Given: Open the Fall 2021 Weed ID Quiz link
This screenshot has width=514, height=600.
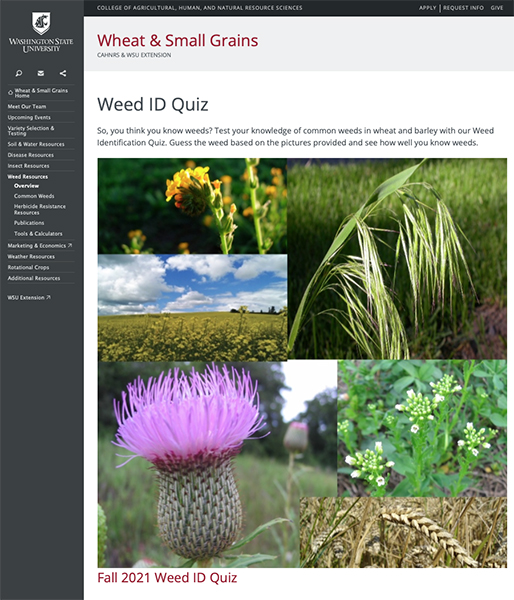Looking at the screenshot, I should pyautogui.click(x=167, y=577).
